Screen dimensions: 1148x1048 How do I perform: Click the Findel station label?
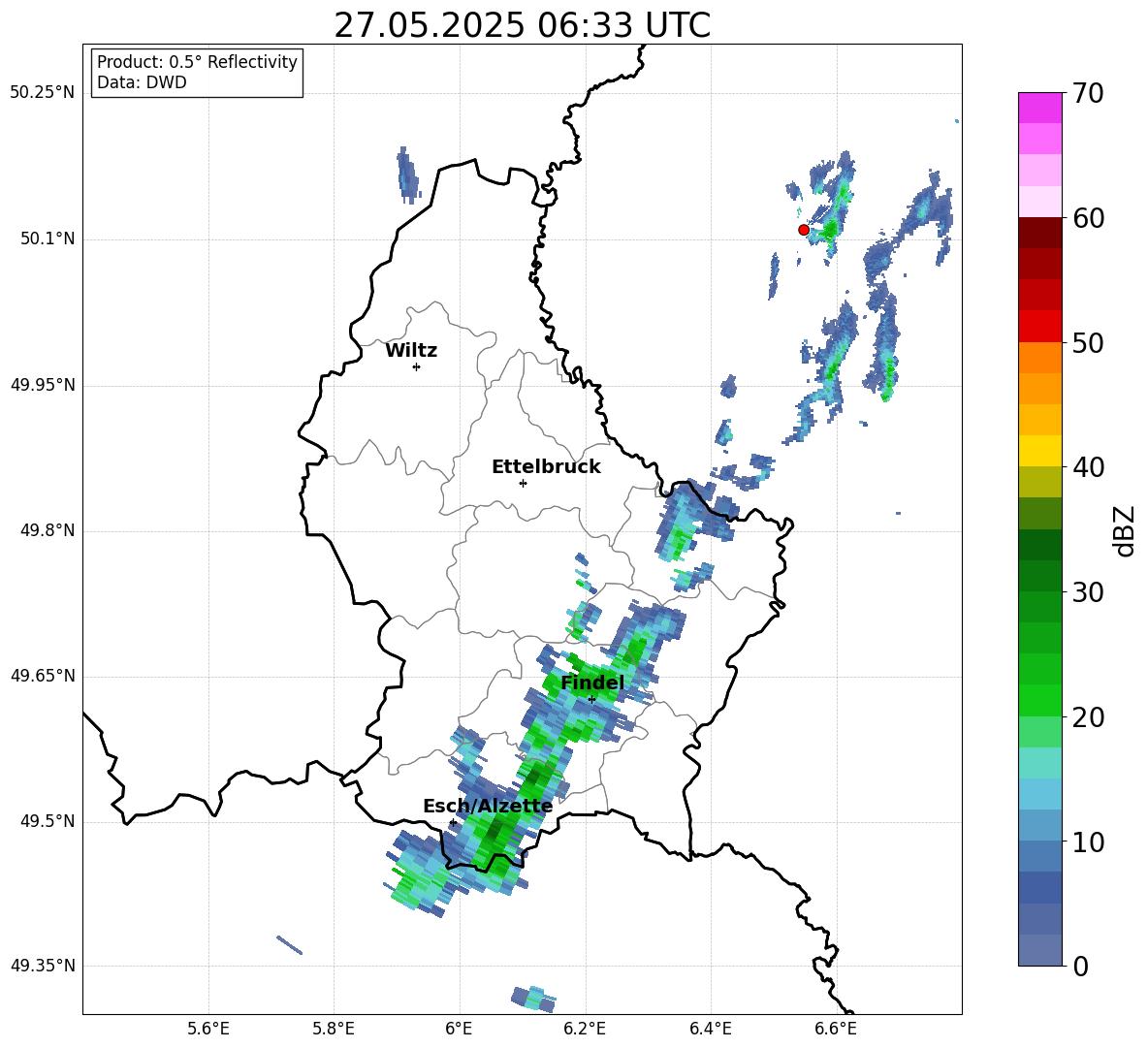coord(592,683)
